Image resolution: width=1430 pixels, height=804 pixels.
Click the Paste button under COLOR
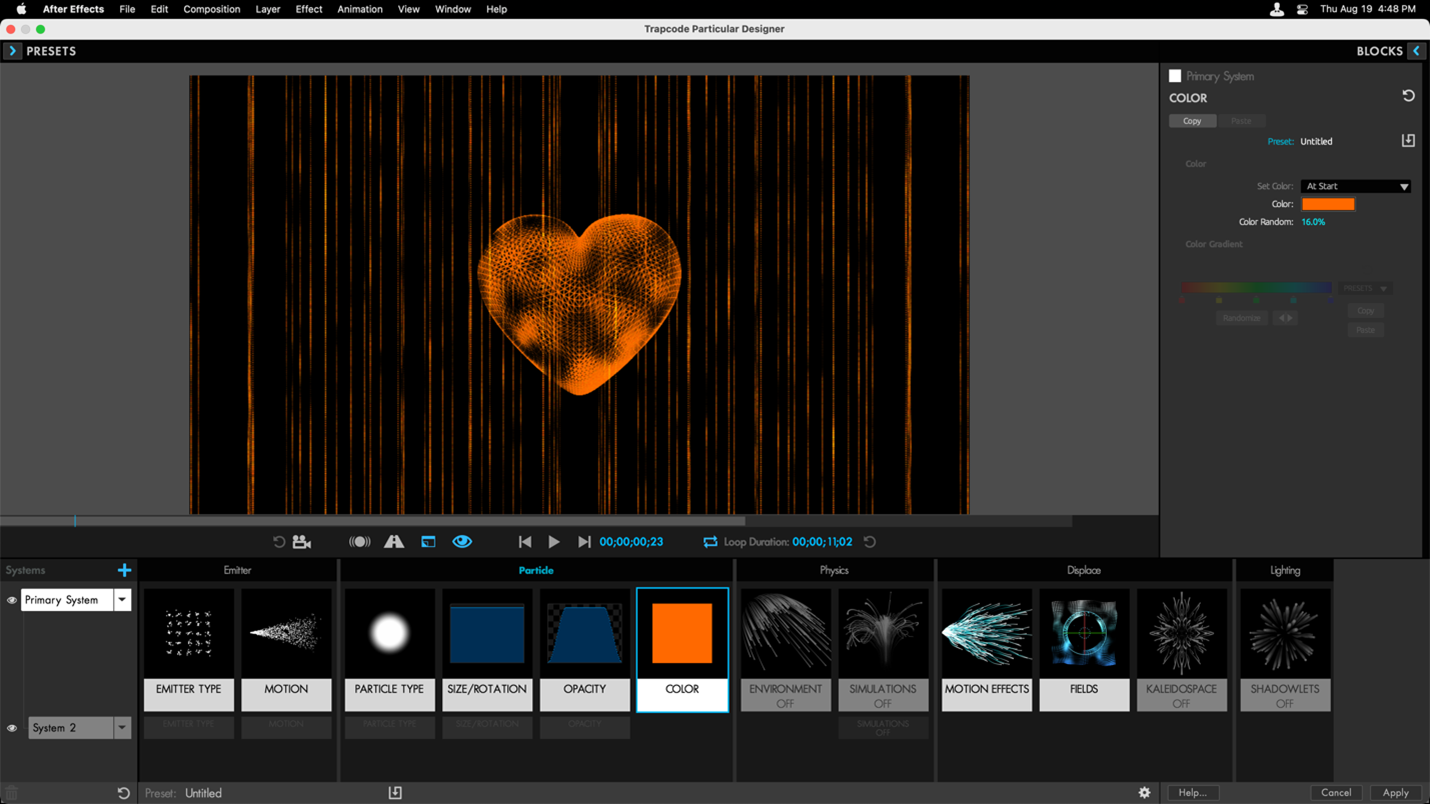(1241, 121)
